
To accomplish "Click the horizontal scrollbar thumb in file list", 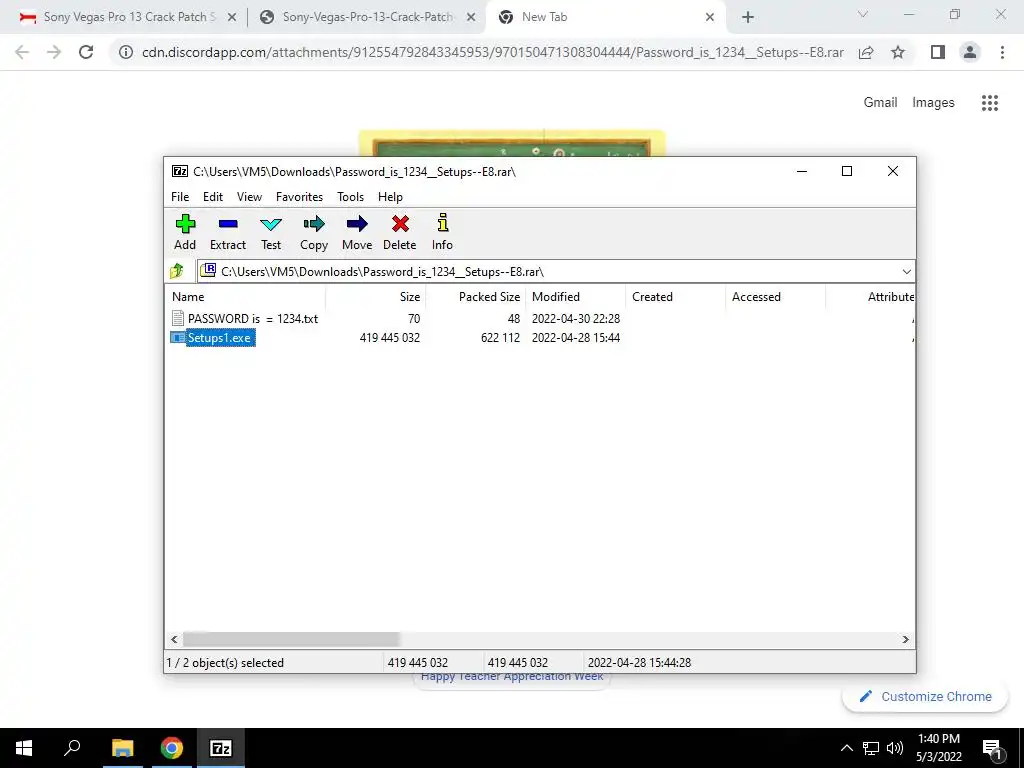I will (291, 639).
